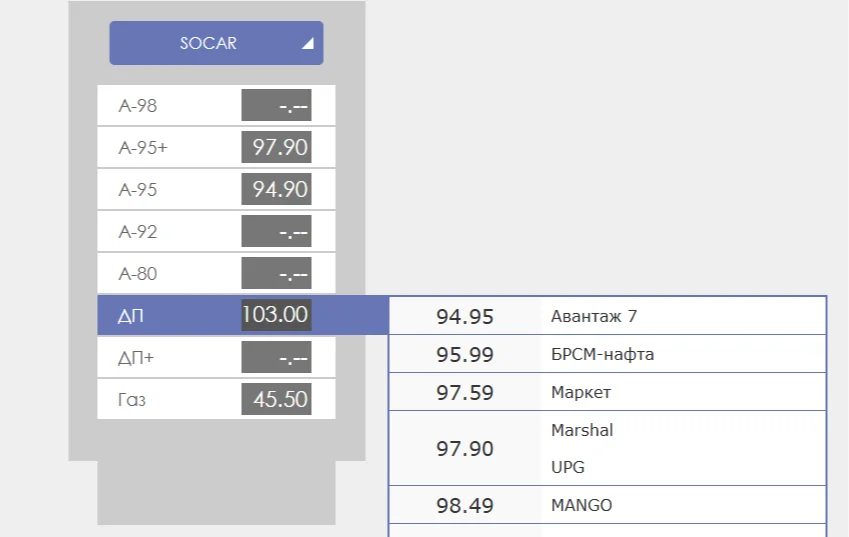Select the Газ fuel row
Viewport: 849px width, 537px height.
(216, 399)
